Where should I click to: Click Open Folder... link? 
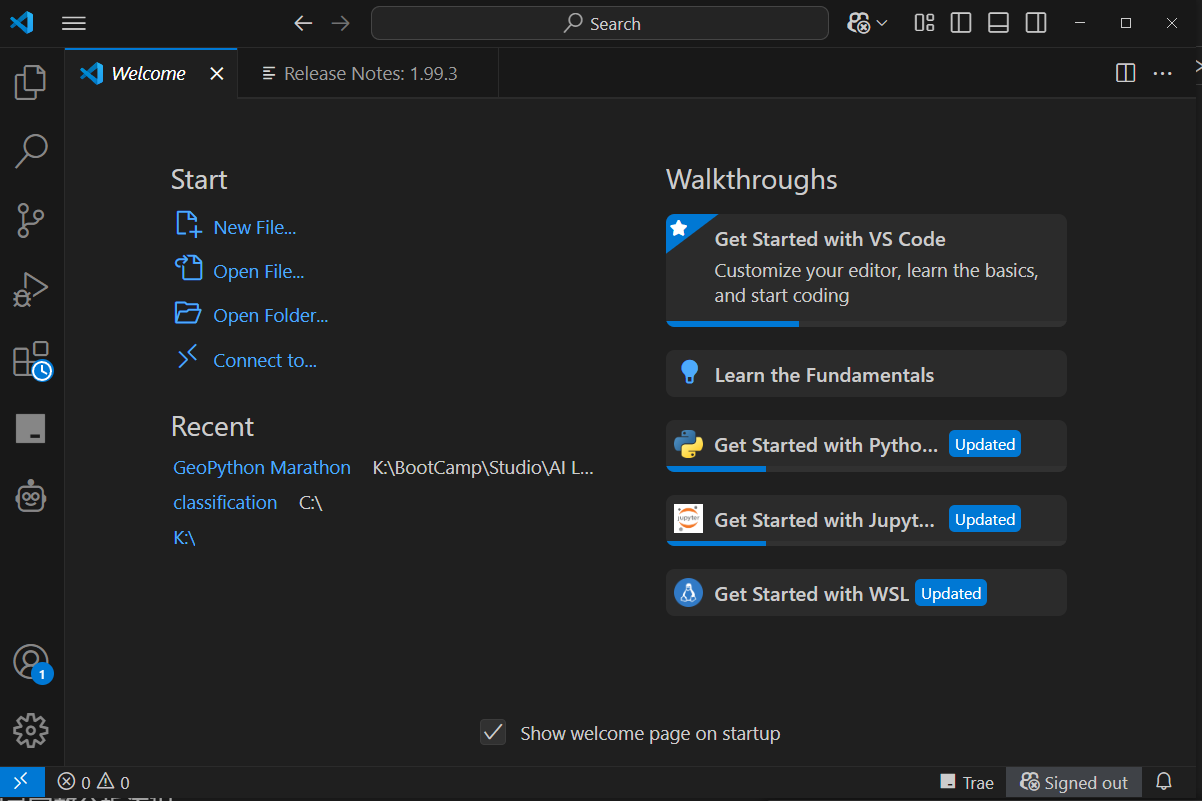coord(270,316)
